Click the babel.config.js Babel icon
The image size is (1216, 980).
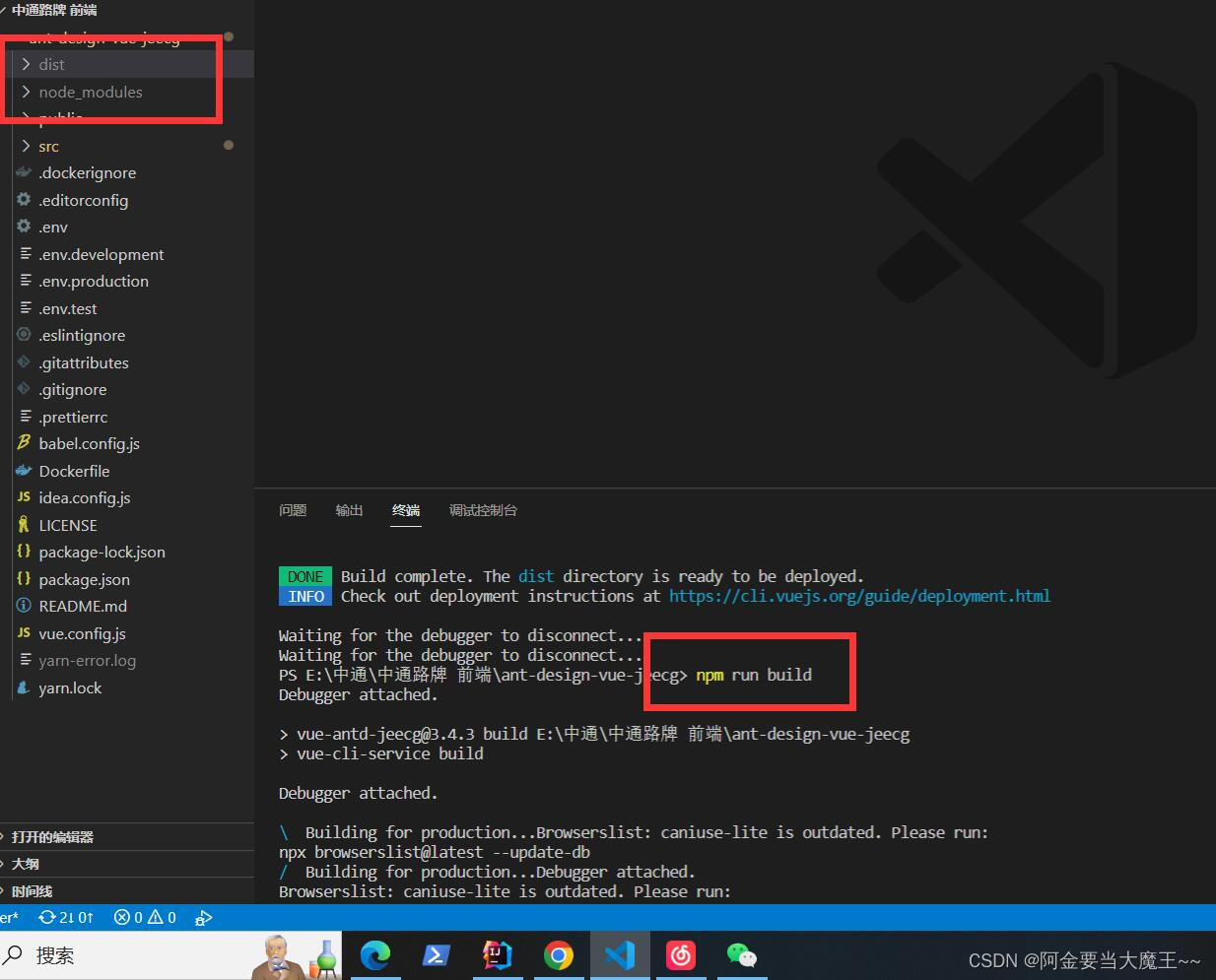[24, 443]
